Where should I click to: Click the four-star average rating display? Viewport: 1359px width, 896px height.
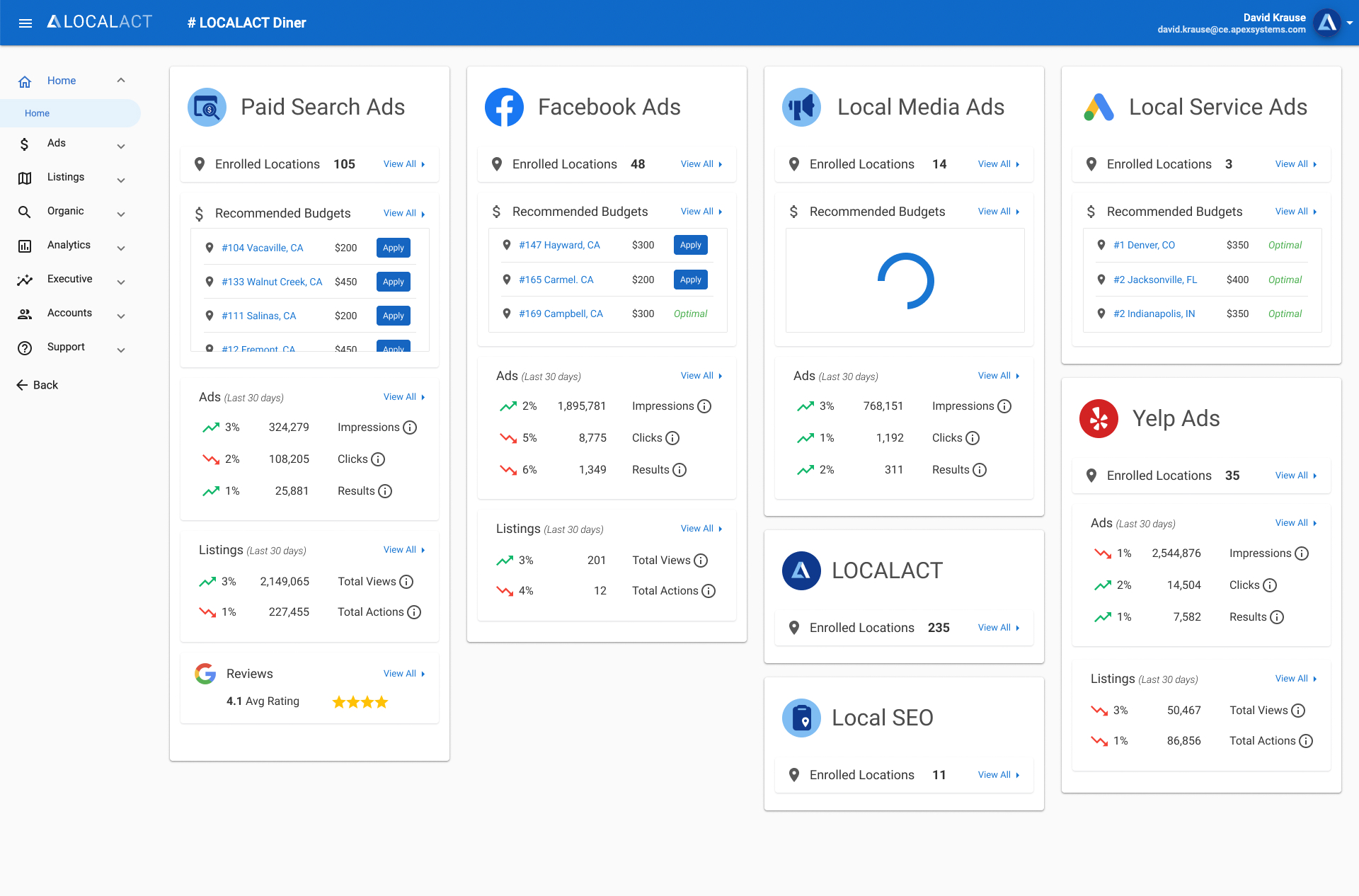(x=360, y=702)
